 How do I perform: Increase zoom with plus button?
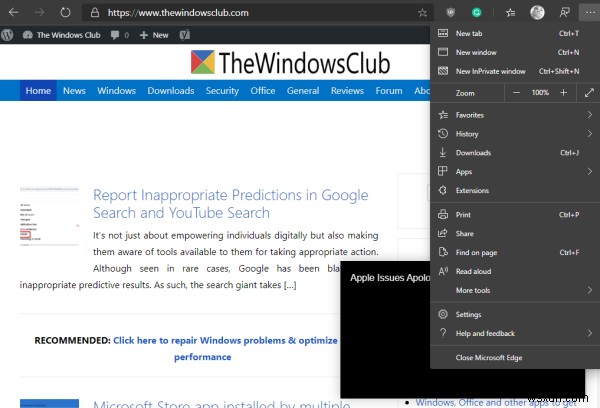click(x=563, y=93)
